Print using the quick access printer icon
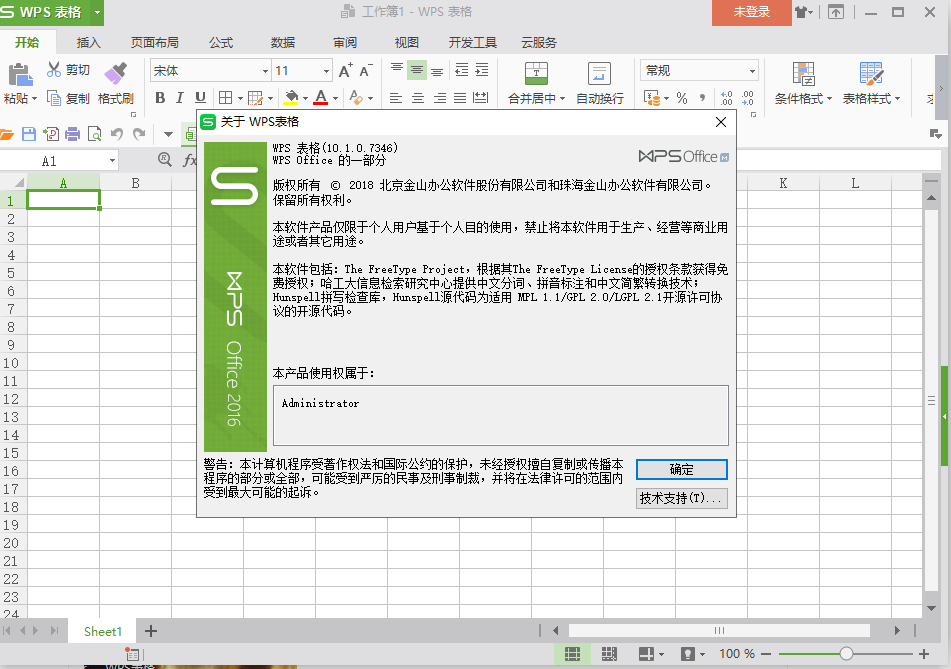This screenshot has width=951, height=669. click(72, 134)
